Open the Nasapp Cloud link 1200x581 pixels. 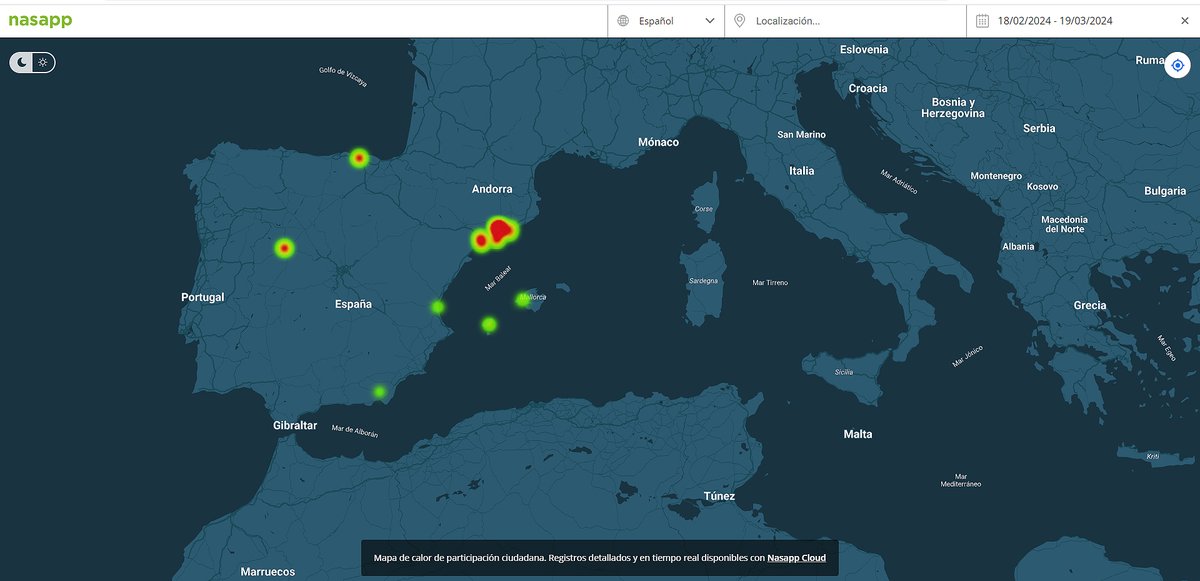pos(796,557)
